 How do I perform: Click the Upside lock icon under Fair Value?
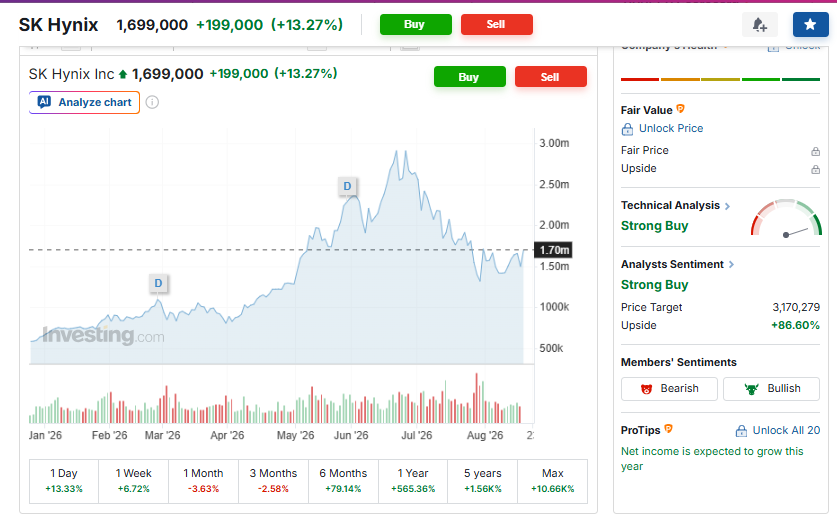tap(815, 169)
